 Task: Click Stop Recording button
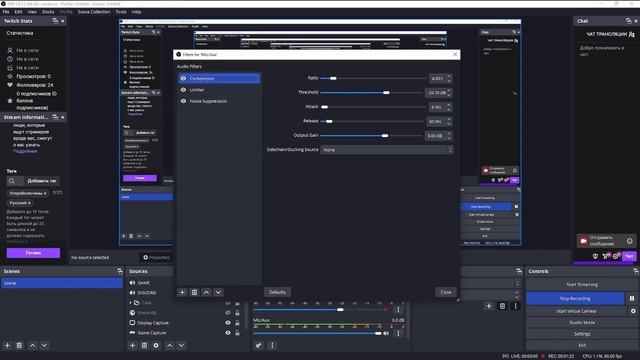[575, 298]
